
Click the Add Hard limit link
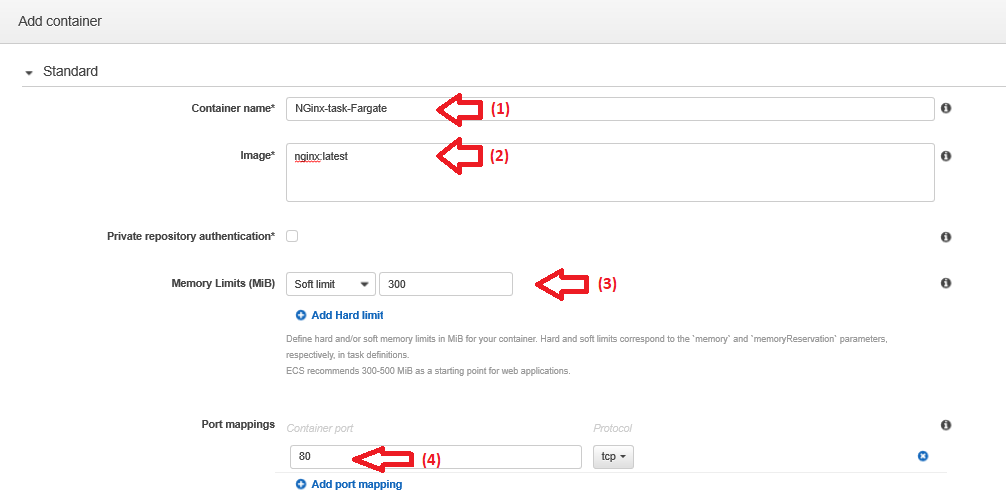coord(347,315)
